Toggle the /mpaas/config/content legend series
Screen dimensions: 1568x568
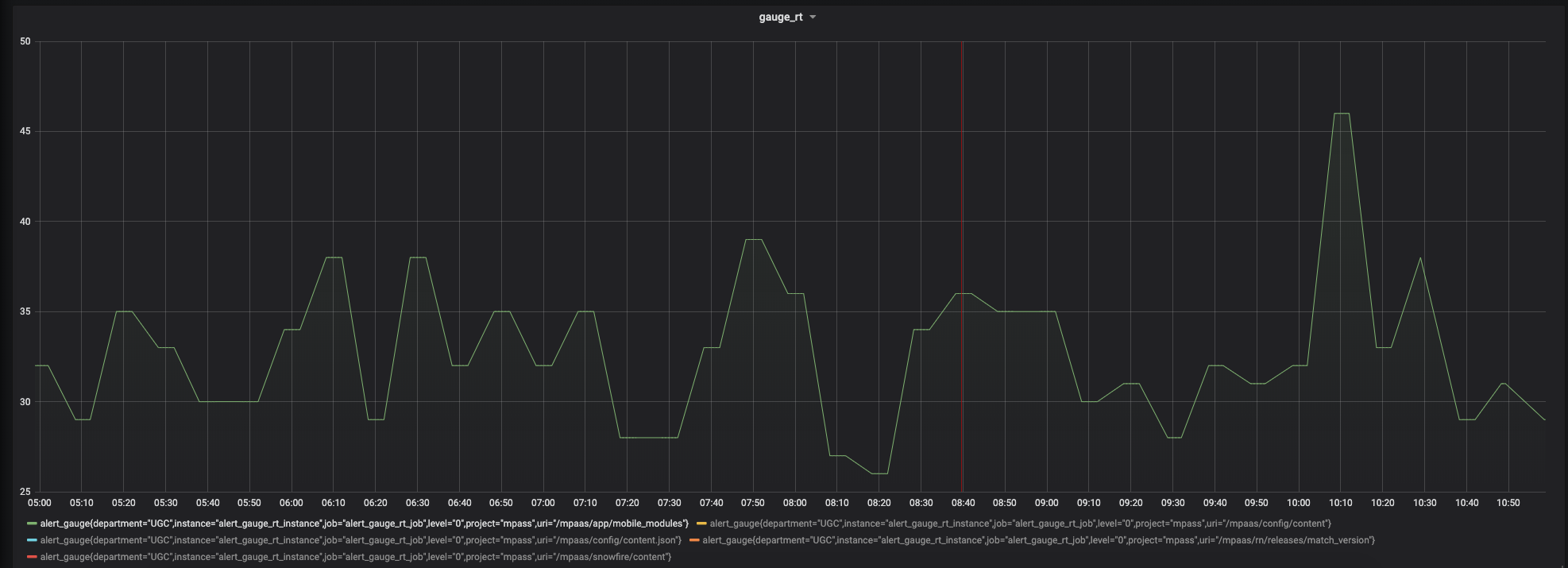tap(1020, 524)
